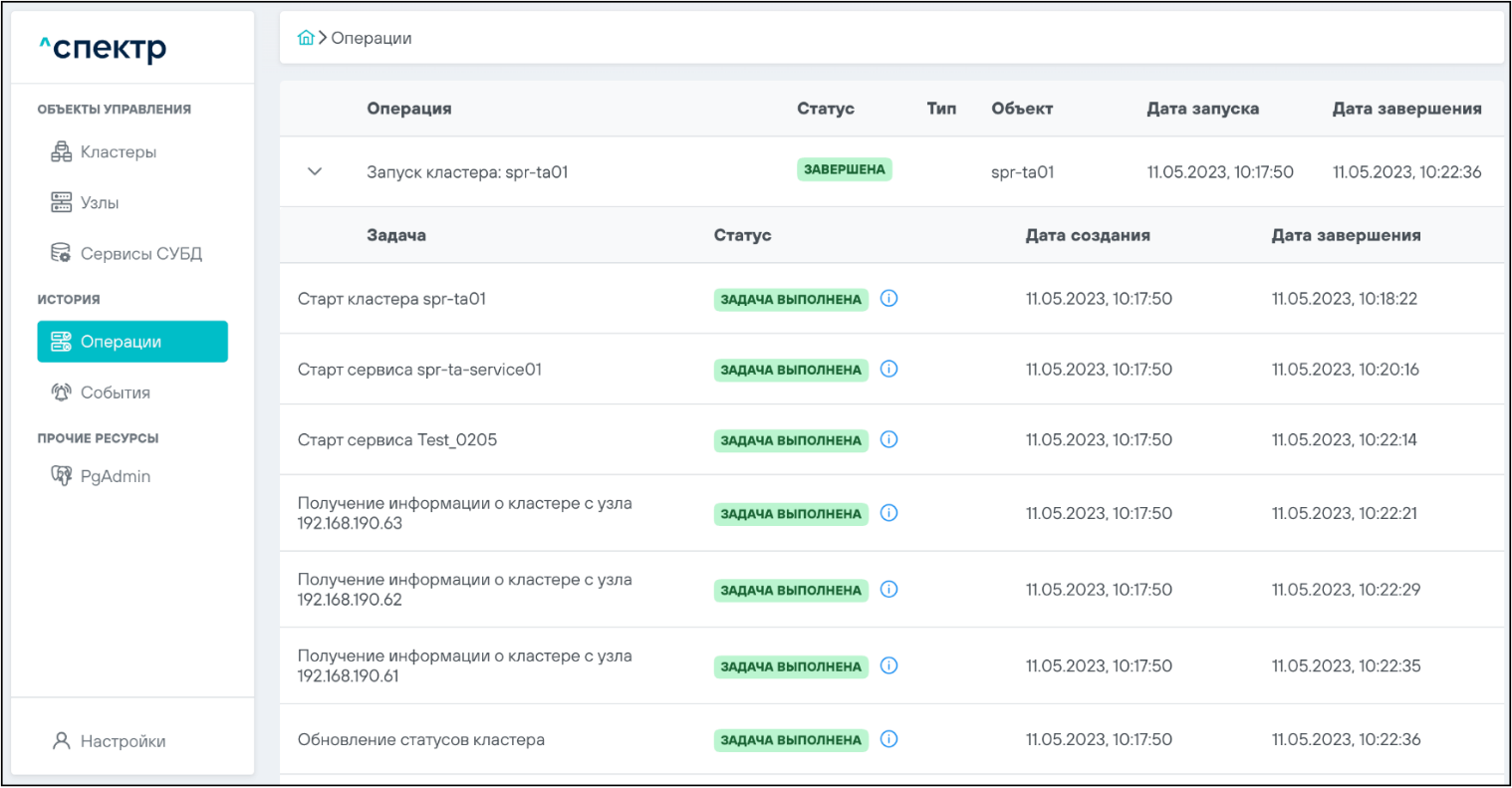Show info for Старт кластера spr-ta01 task

[889, 299]
